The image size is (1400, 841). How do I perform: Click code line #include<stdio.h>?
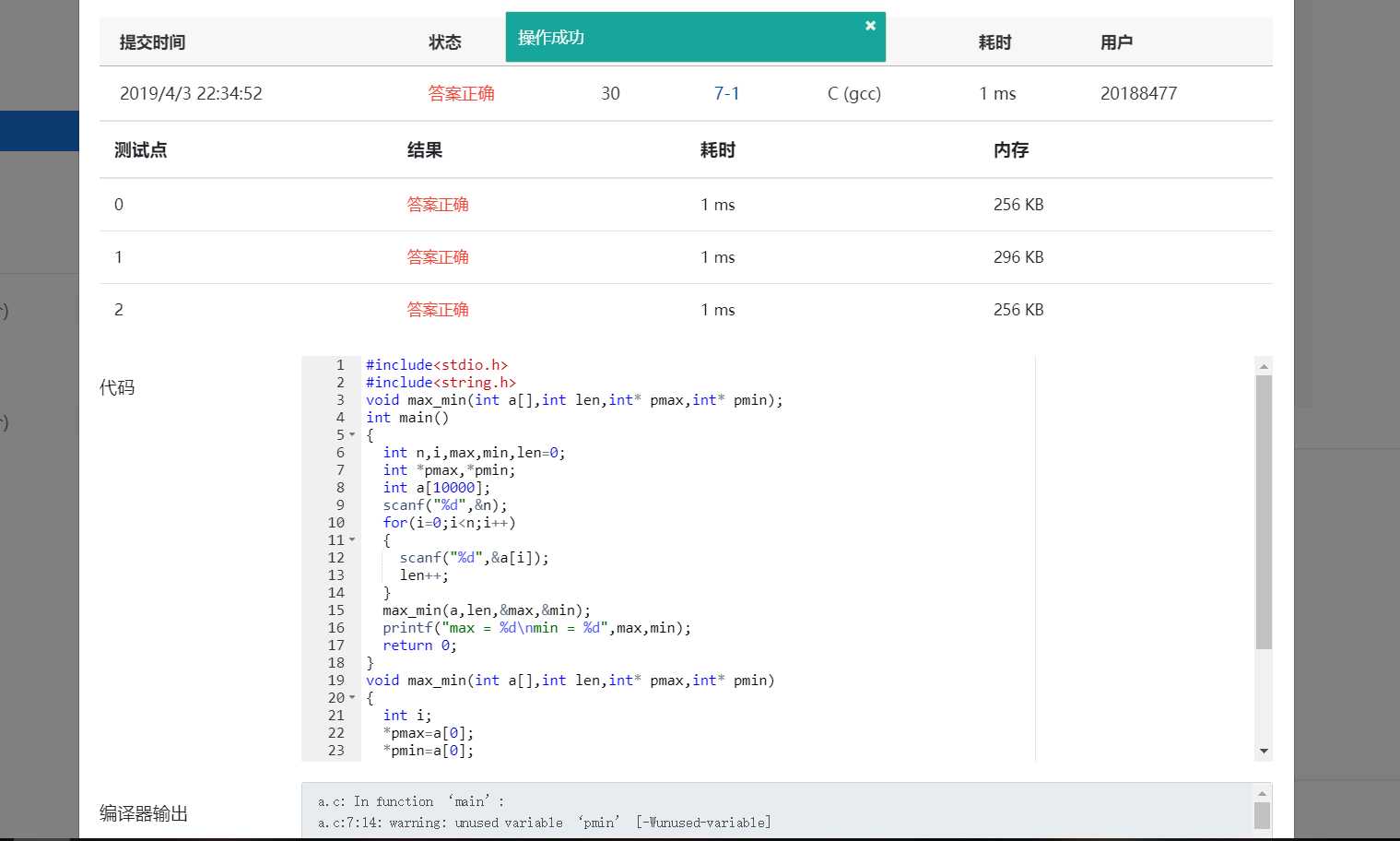click(437, 365)
